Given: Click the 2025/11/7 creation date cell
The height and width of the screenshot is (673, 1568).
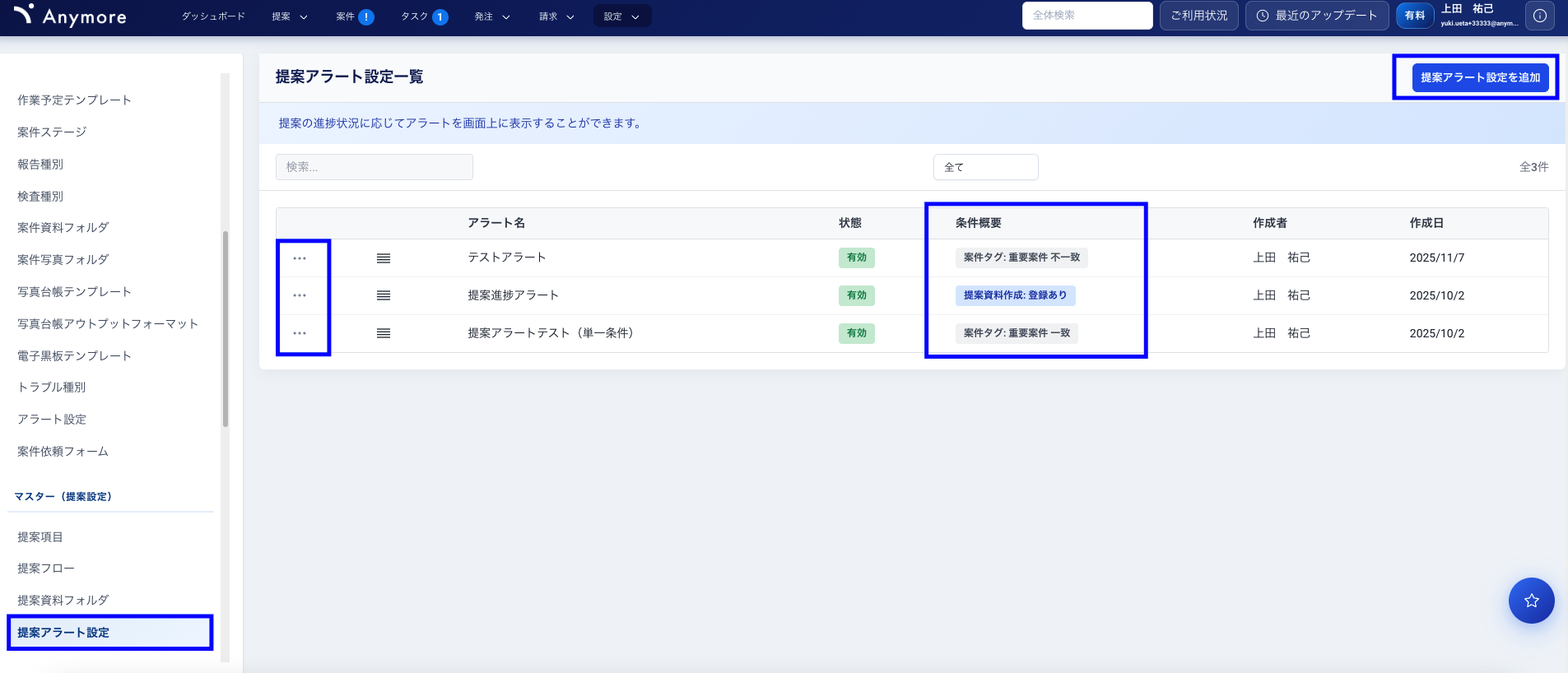Looking at the screenshot, I should click(x=1436, y=258).
